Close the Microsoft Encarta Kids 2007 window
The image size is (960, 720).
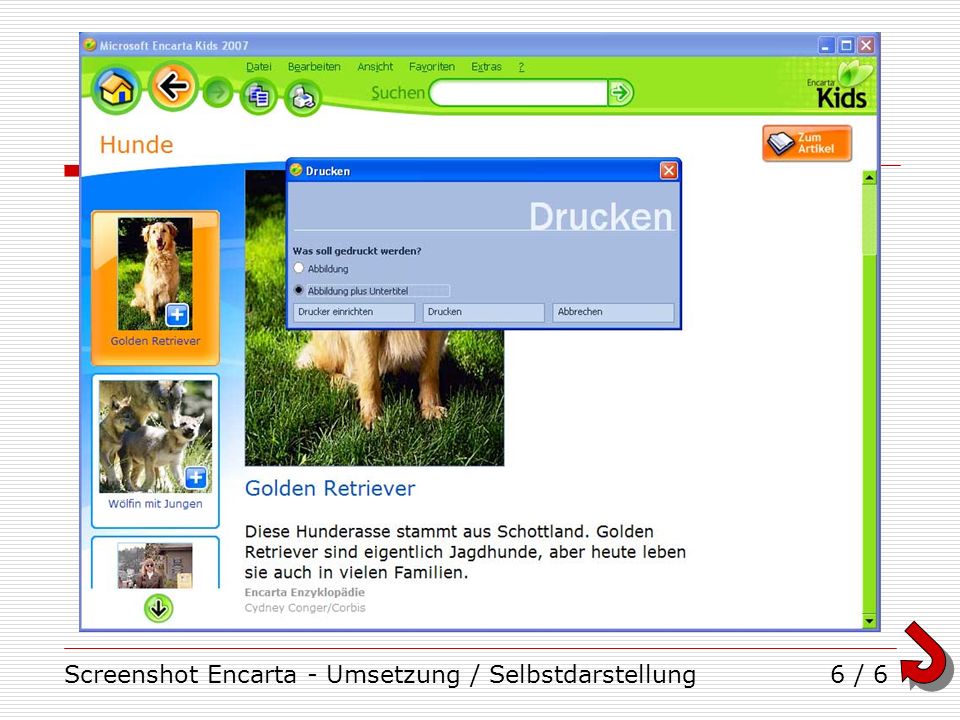[x=866, y=45]
